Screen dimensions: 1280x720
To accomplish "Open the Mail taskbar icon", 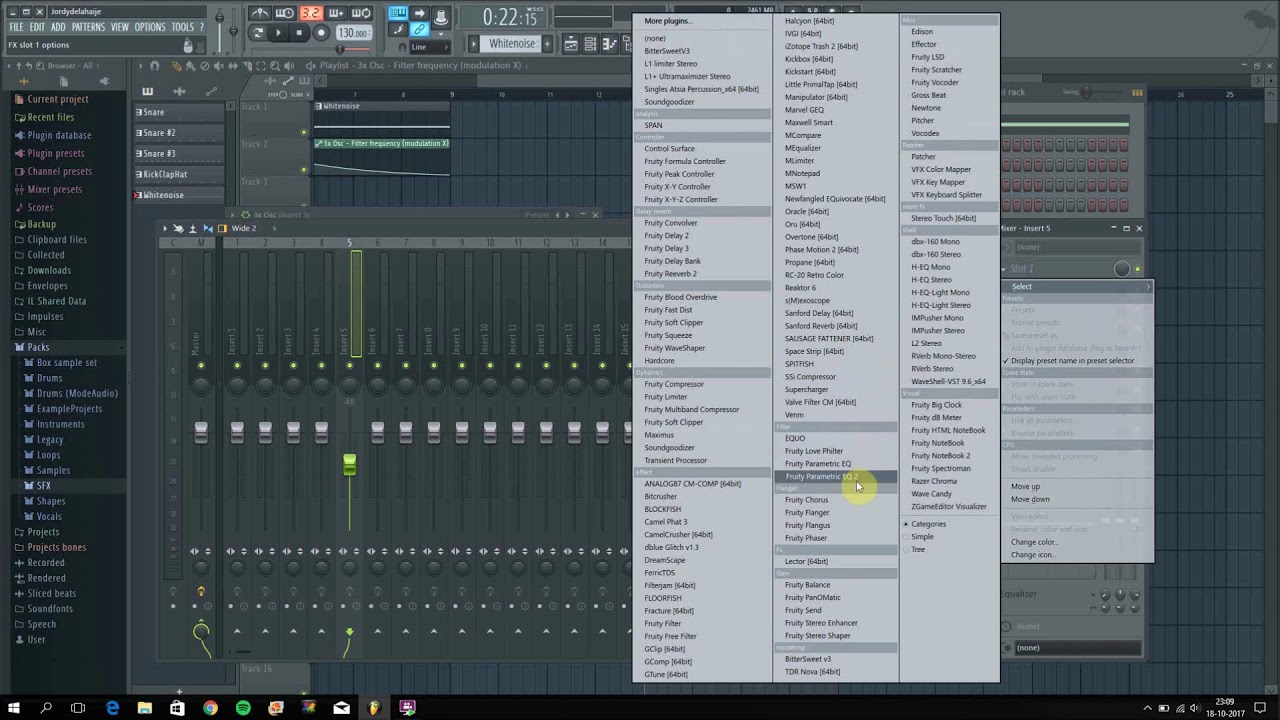I will coord(341,708).
